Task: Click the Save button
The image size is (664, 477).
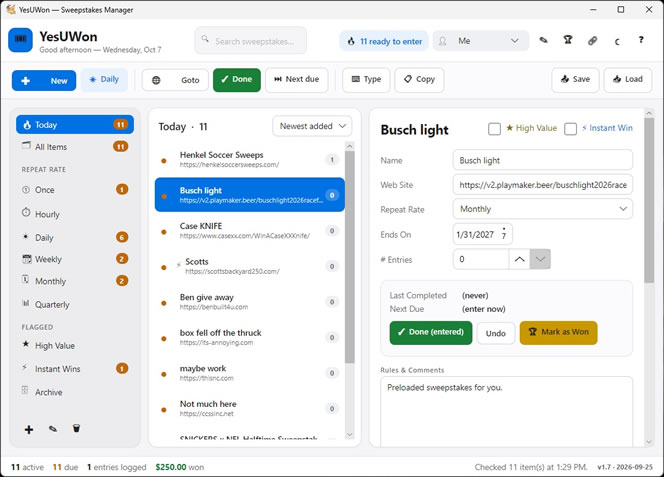Action: click(x=575, y=80)
